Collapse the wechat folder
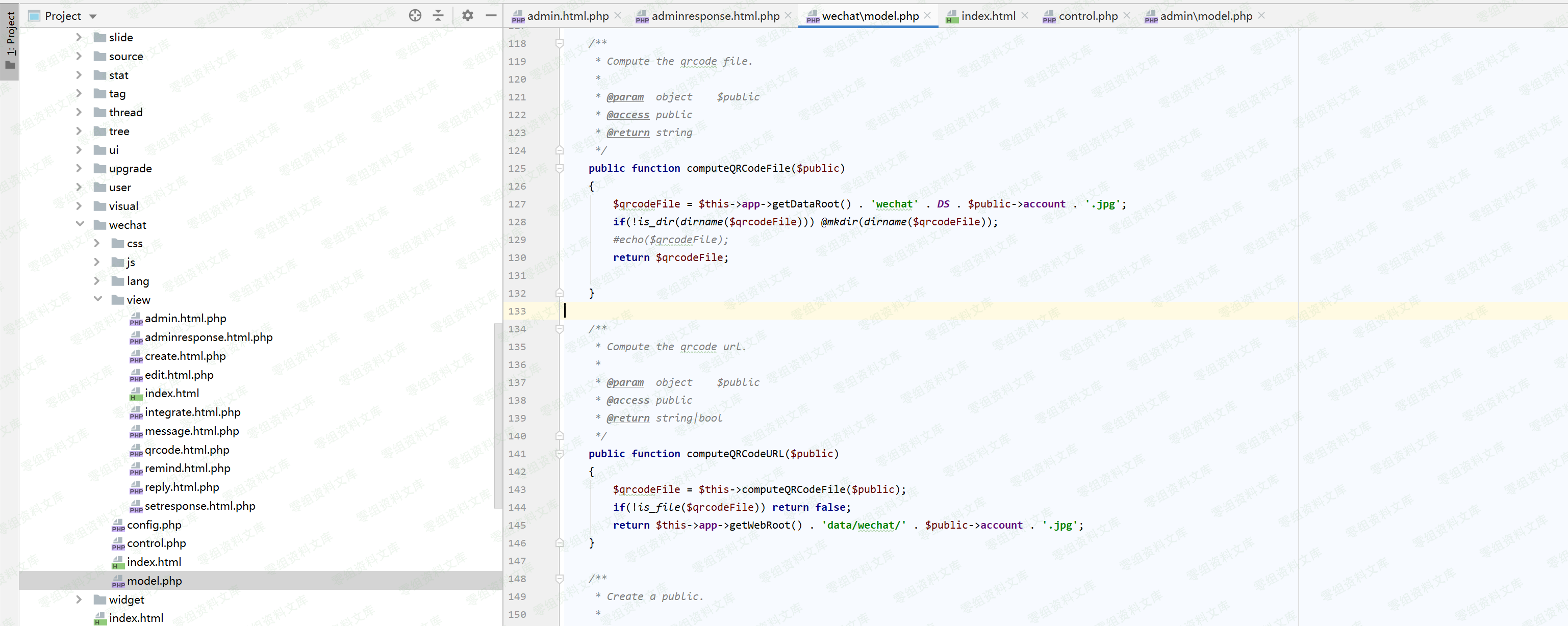 coord(80,224)
